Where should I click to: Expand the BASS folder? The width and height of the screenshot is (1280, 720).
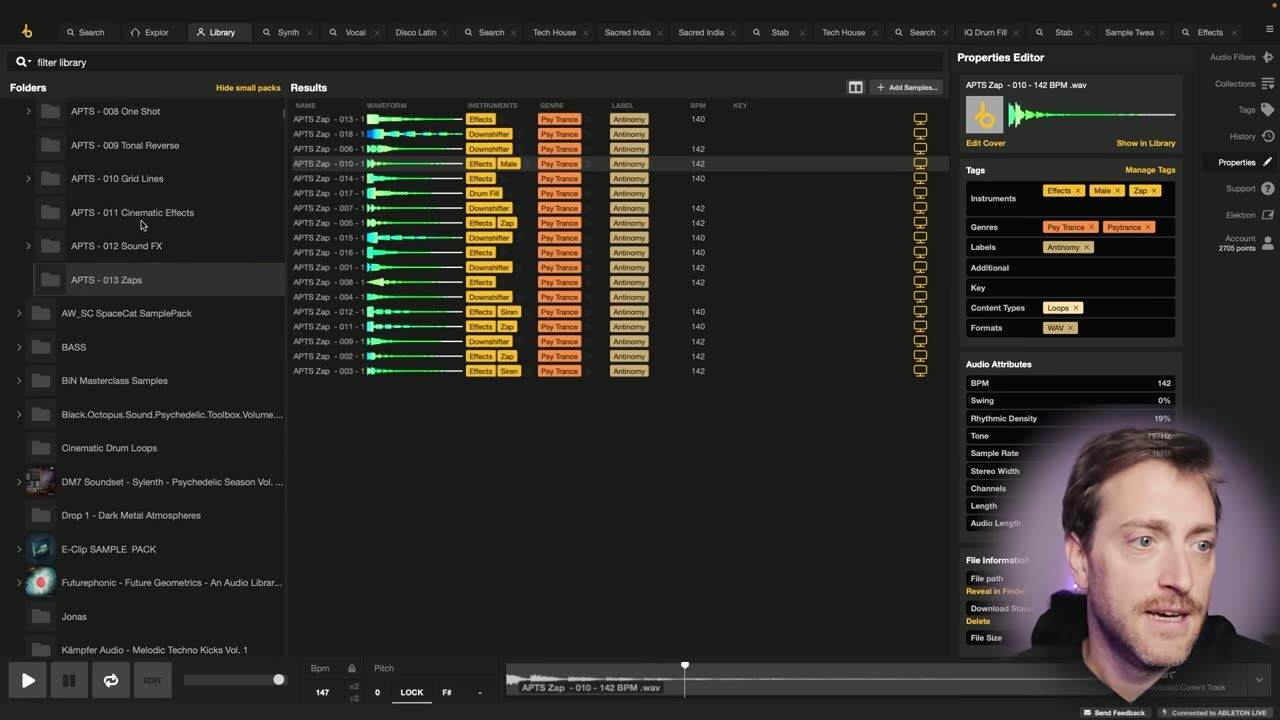coord(19,347)
